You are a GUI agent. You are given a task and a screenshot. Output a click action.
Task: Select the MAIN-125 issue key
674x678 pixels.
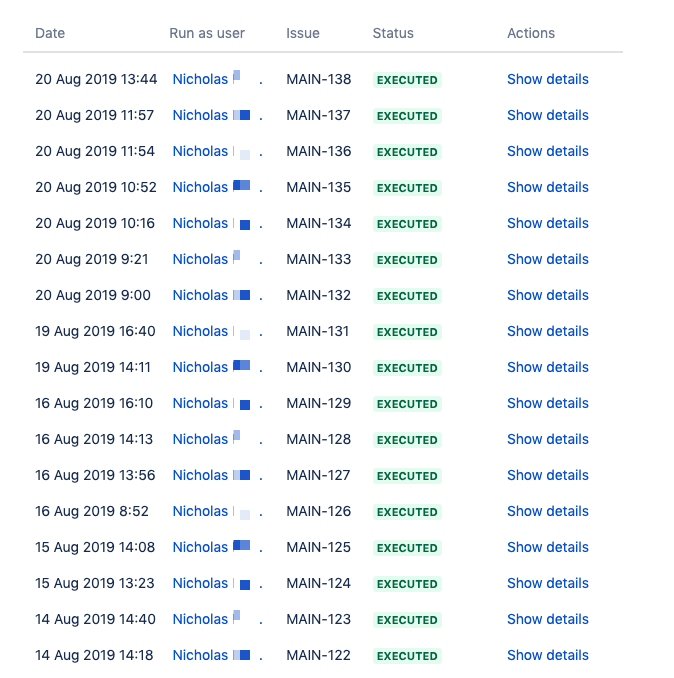[x=319, y=547]
